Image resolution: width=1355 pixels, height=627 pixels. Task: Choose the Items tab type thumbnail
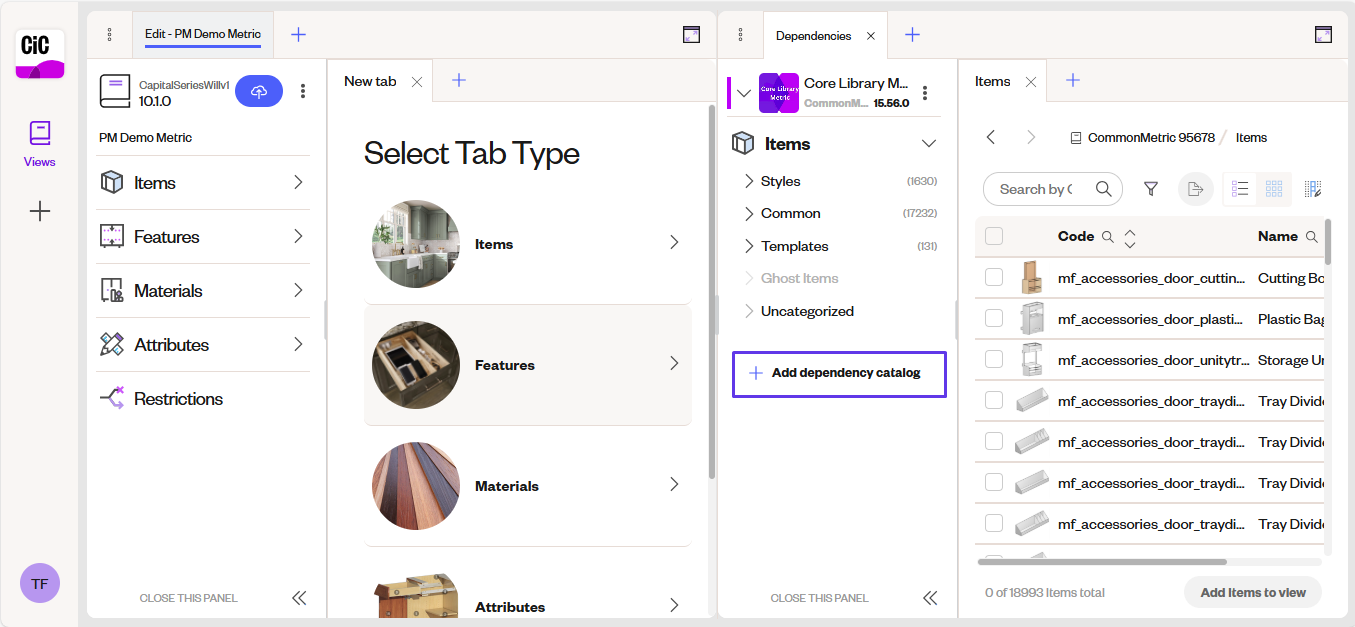pos(416,244)
